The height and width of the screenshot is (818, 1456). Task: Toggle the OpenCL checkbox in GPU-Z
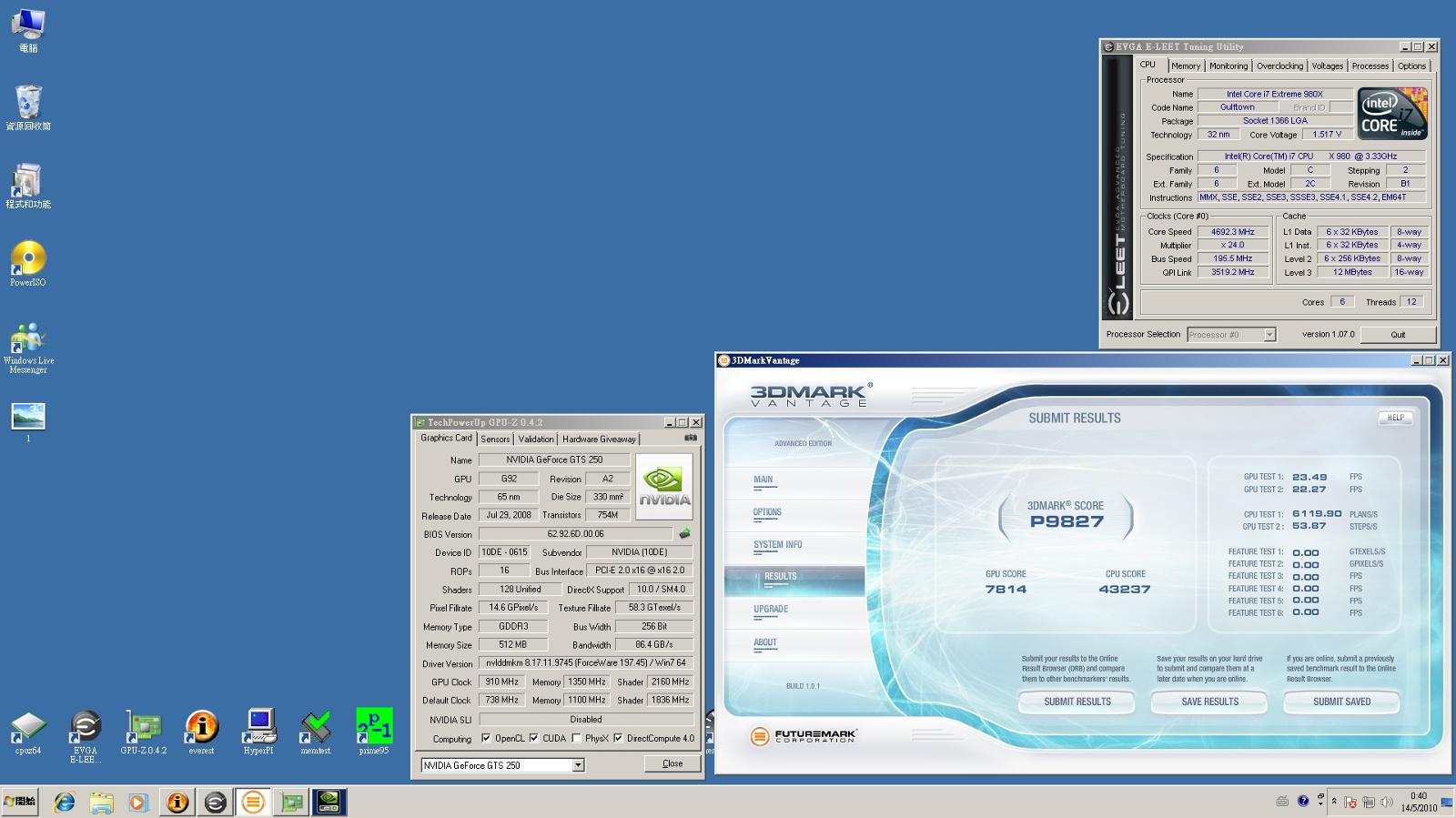(486, 738)
